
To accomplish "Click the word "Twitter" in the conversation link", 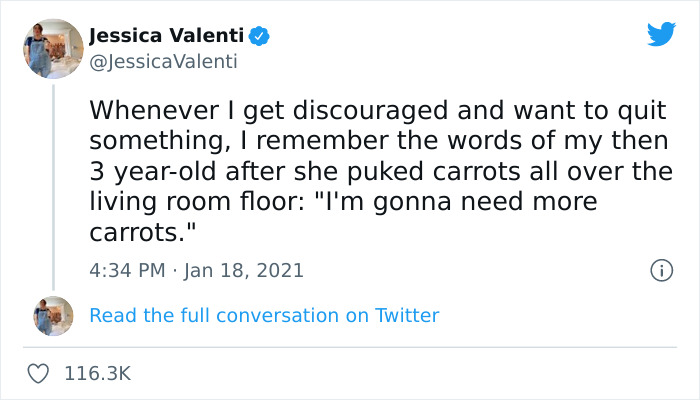I will click(x=406, y=315).
